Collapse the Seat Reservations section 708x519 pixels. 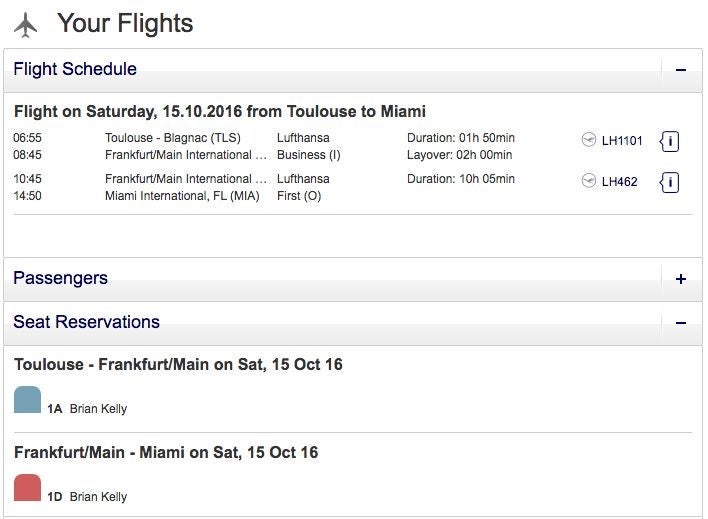tap(681, 323)
